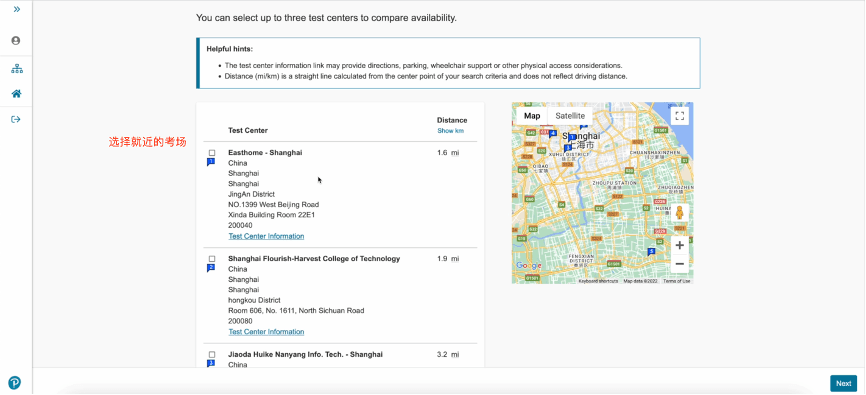Click NO.1399 West Beijing Road address

tap(273, 204)
